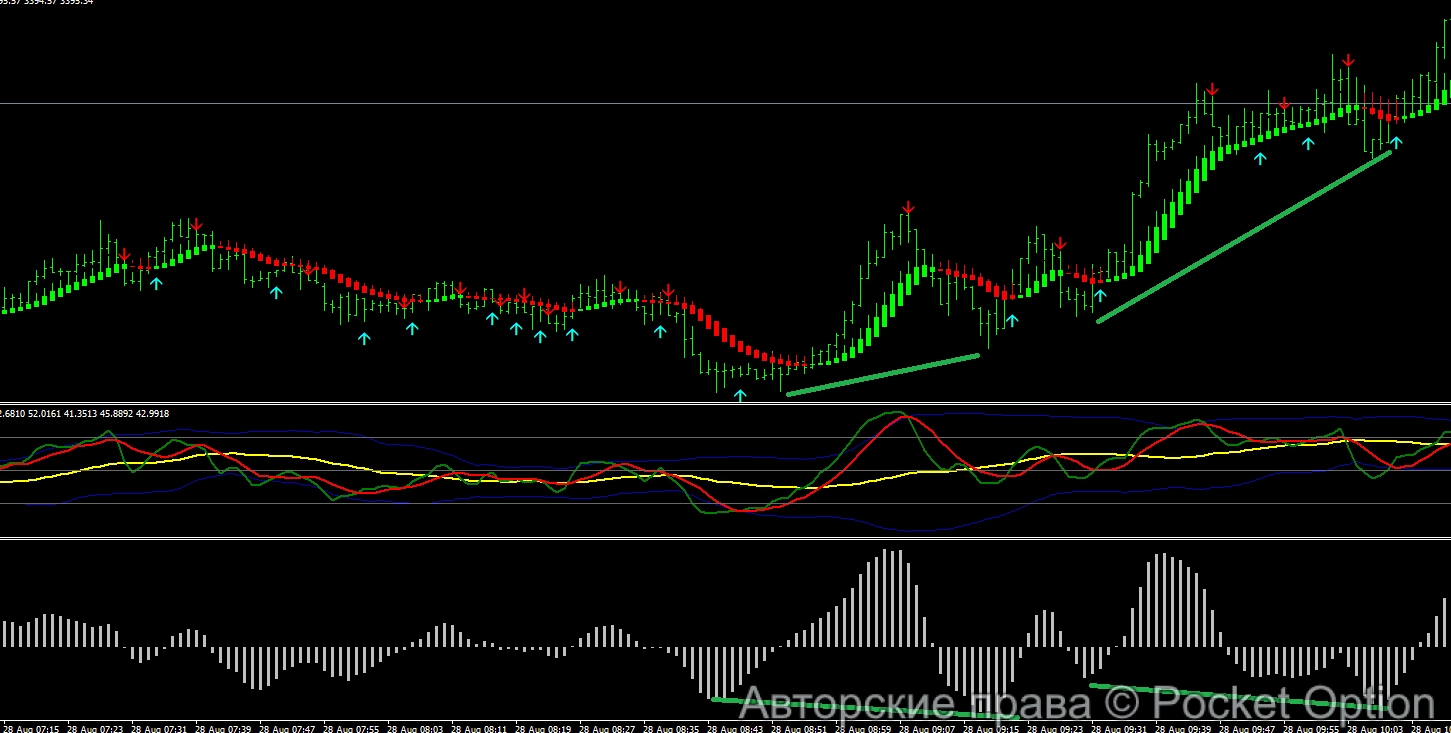The height and width of the screenshot is (733, 1451).
Task: Select the short green trendline under the 08:51 lows
Action: 882,374
